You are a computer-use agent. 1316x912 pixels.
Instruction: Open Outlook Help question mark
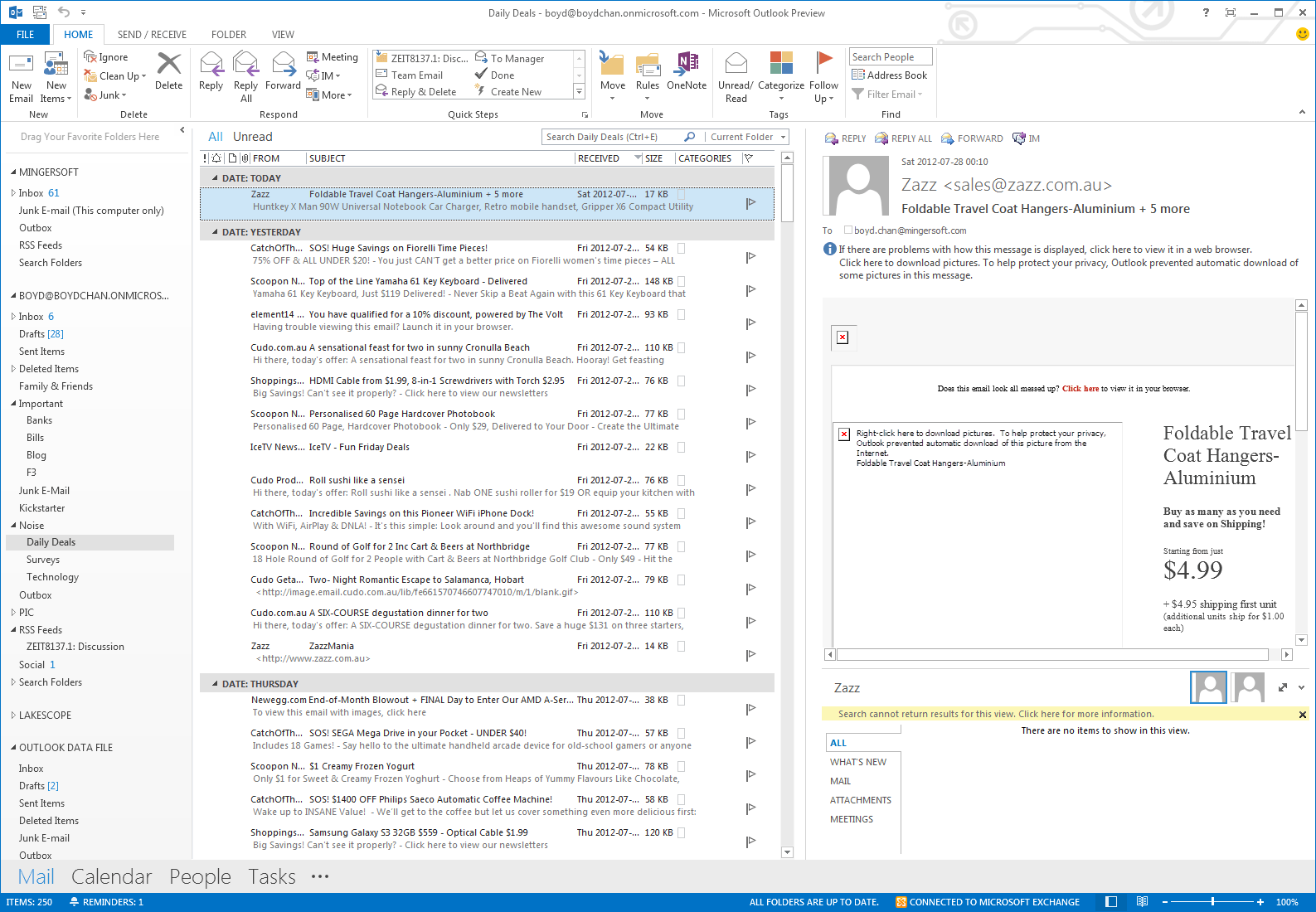[x=1206, y=12]
